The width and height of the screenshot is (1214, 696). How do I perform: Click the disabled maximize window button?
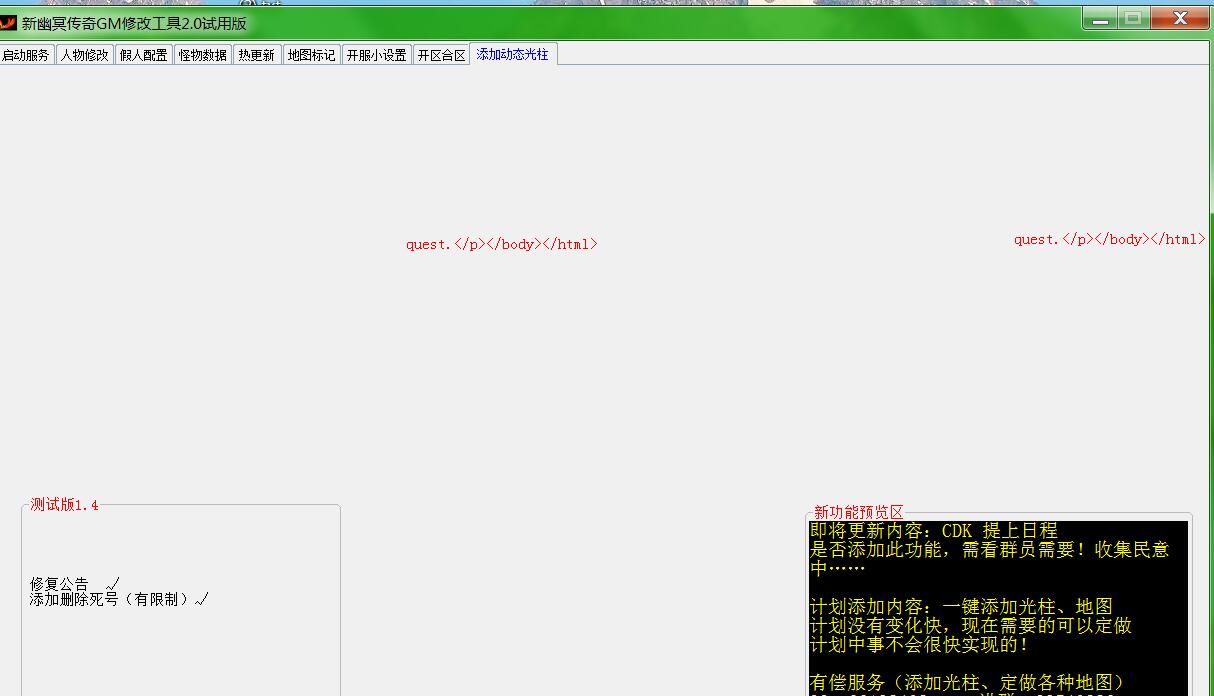pos(1133,19)
